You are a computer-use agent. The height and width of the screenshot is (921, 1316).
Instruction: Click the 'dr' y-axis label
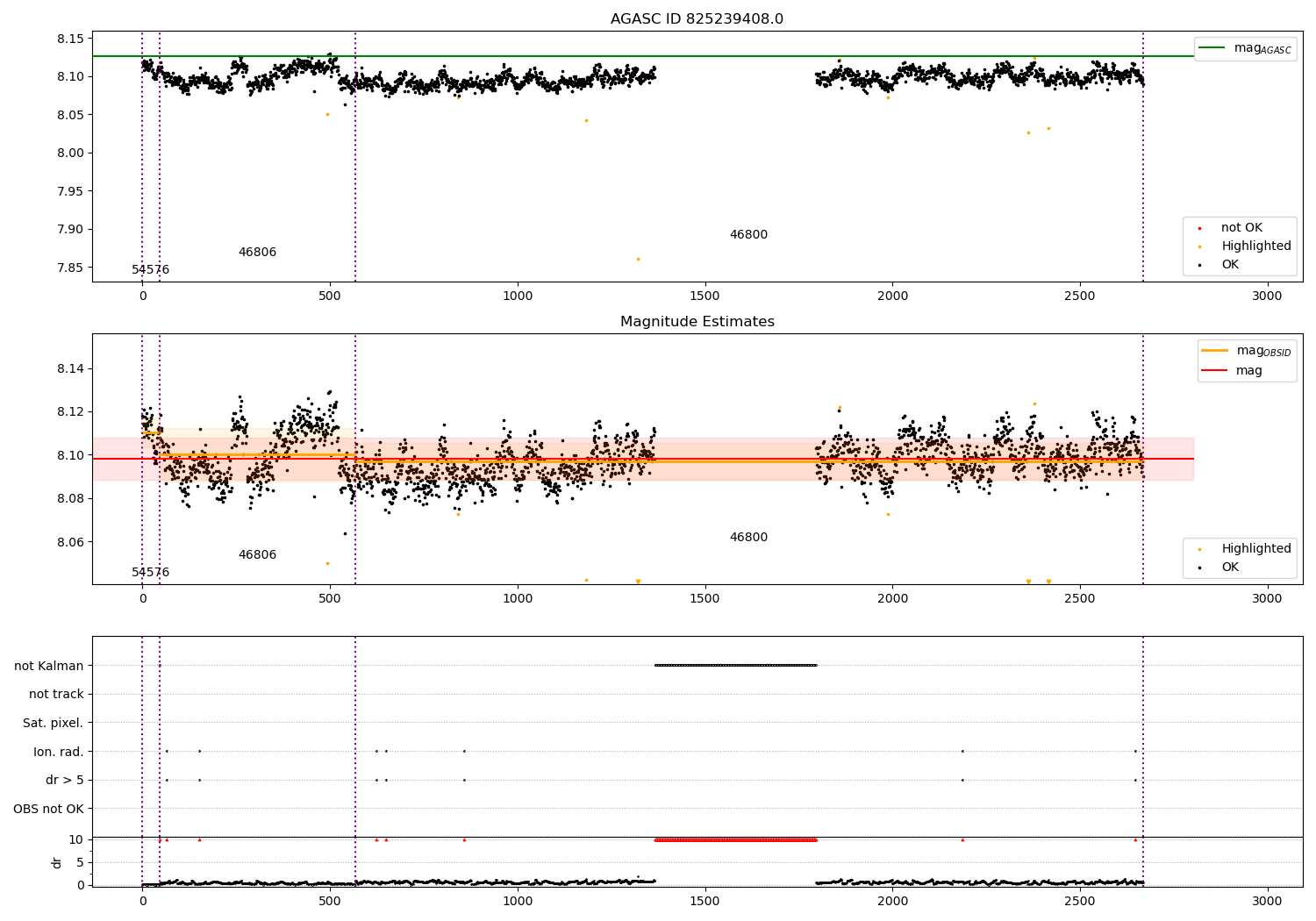[x=57, y=862]
